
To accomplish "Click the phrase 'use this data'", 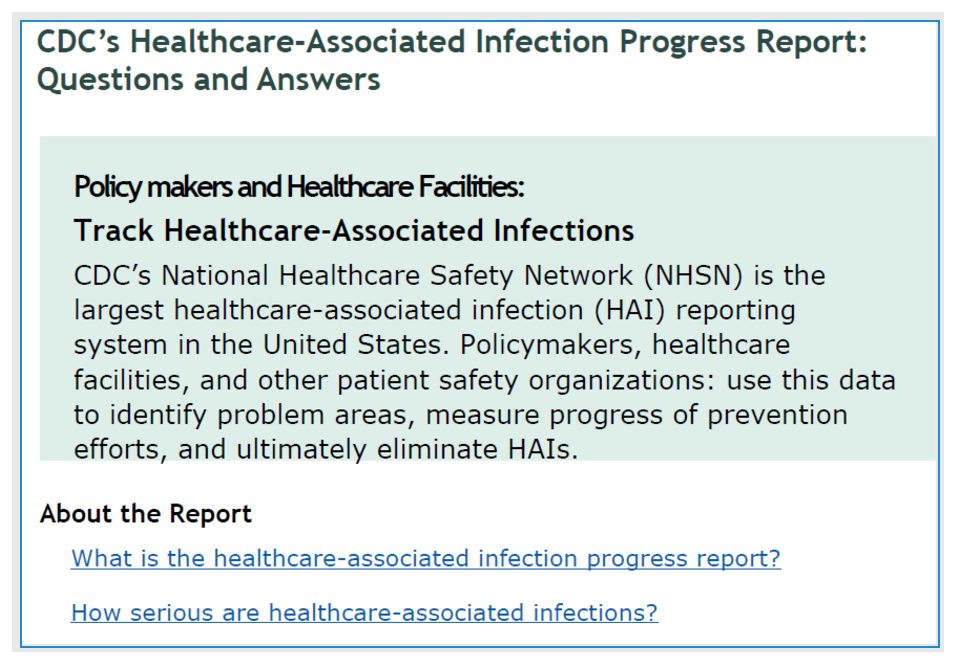I will (x=811, y=380).
